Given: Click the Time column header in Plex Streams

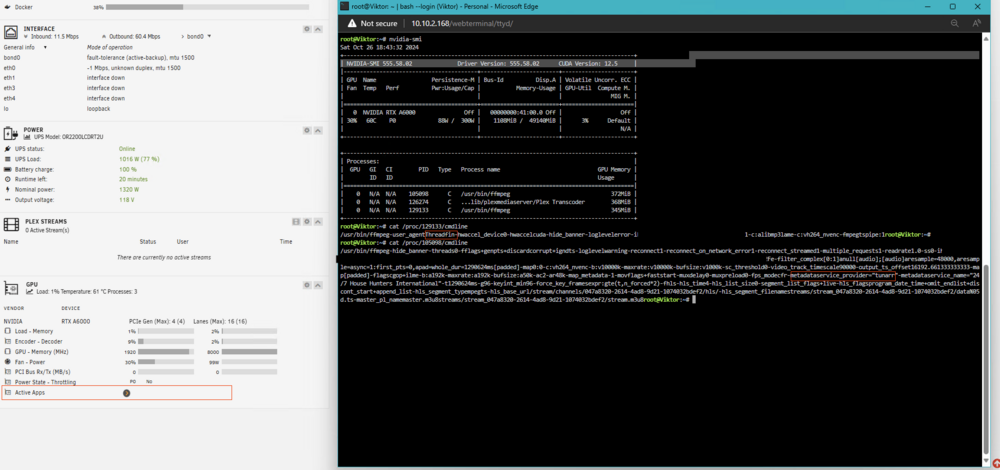Looking at the screenshot, I should click(286, 242).
